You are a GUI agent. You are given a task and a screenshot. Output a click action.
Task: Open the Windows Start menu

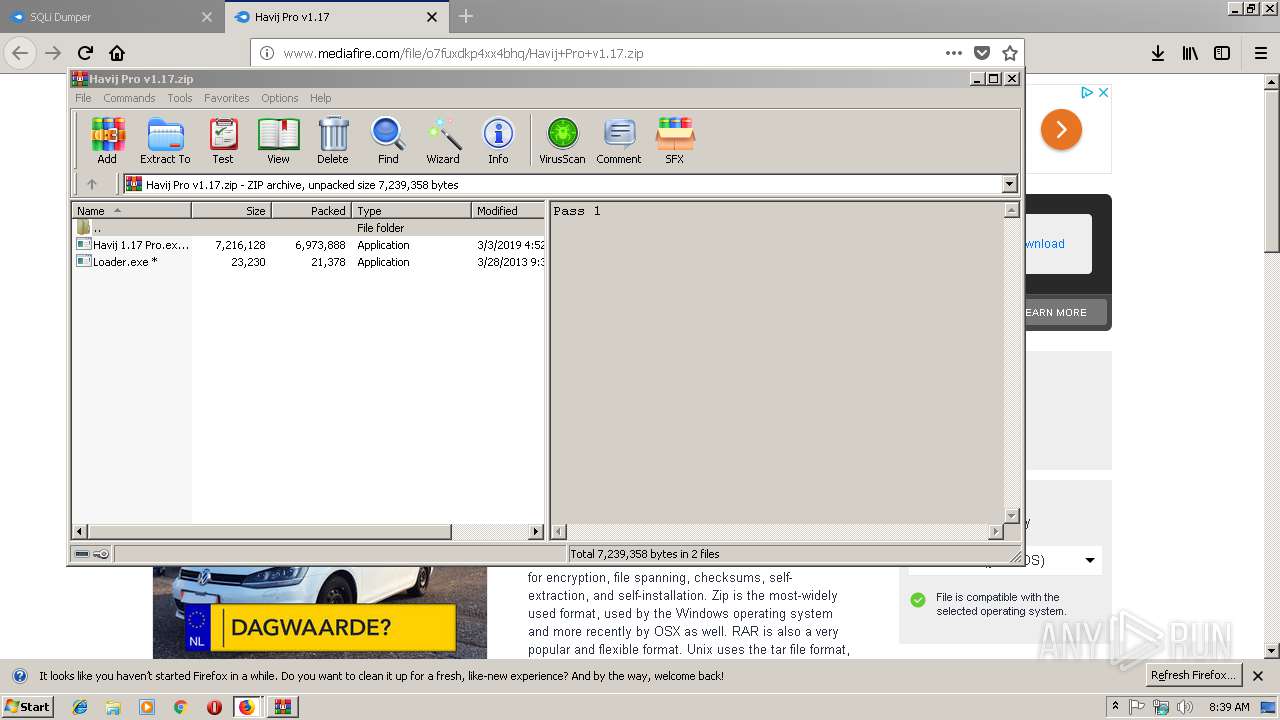(28, 706)
